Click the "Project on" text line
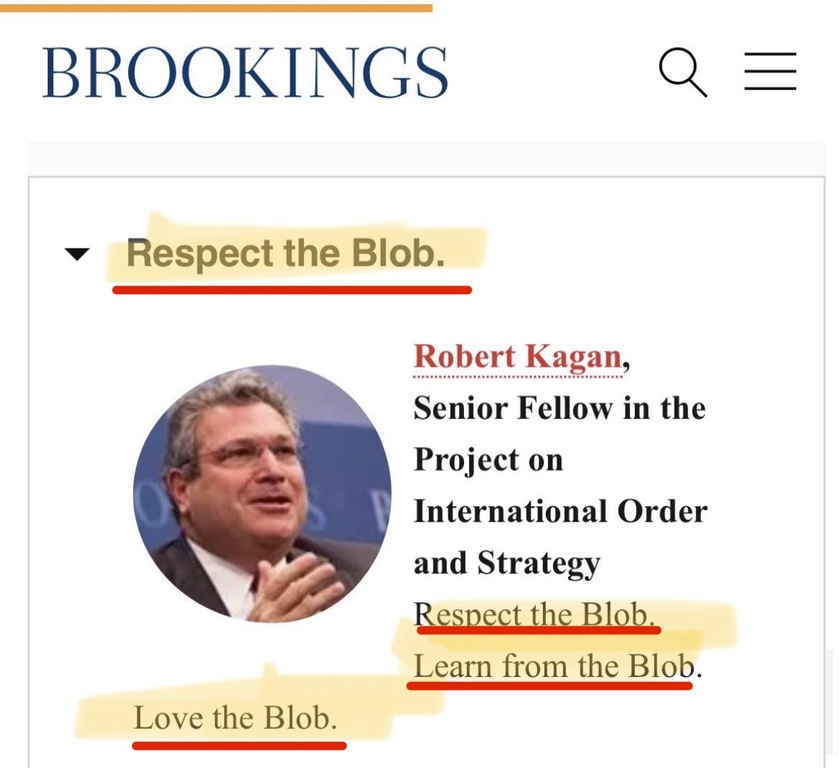The width and height of the screenshot is (839, 768). coord(488,460)
